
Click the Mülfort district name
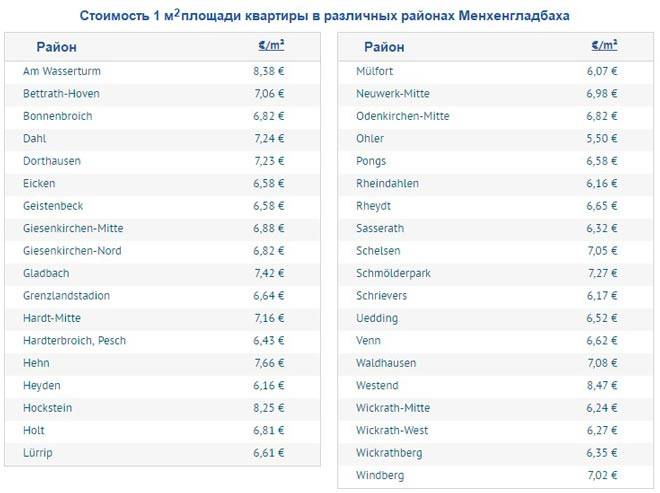pos(374,71)
